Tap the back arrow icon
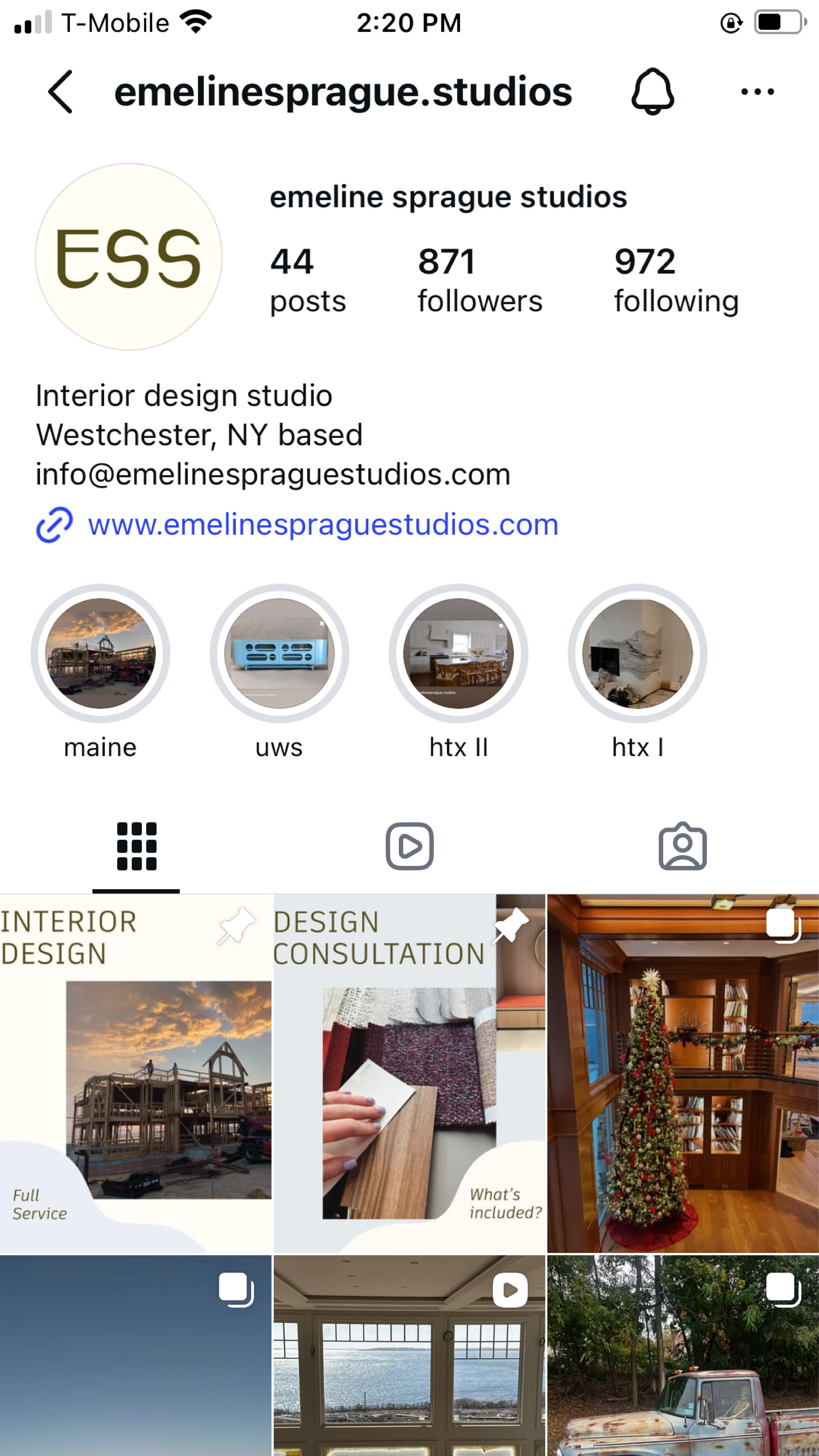The width and height of the screenshot is (819, 1456). point(61,92)
